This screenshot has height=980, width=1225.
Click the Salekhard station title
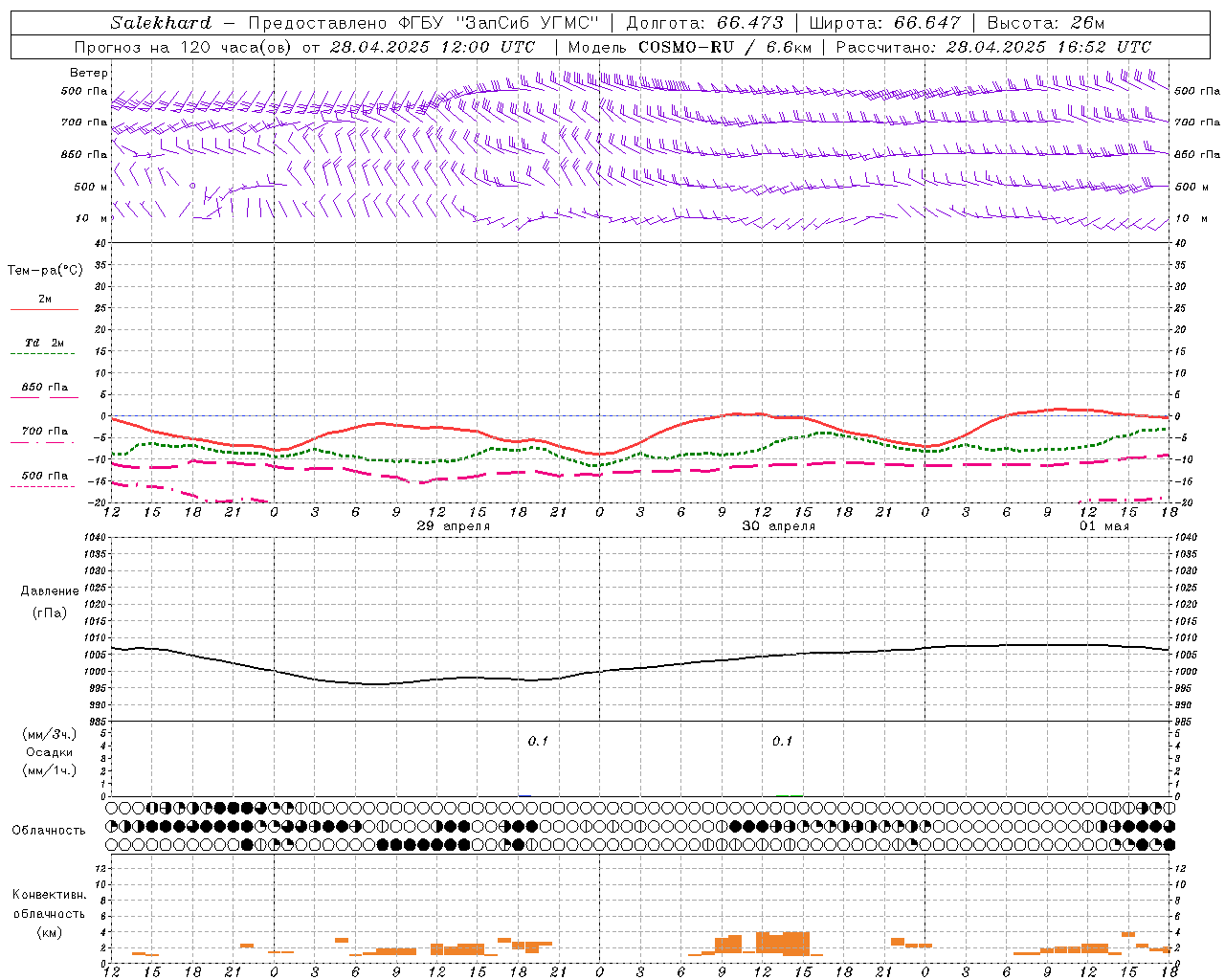coord(160,23)
